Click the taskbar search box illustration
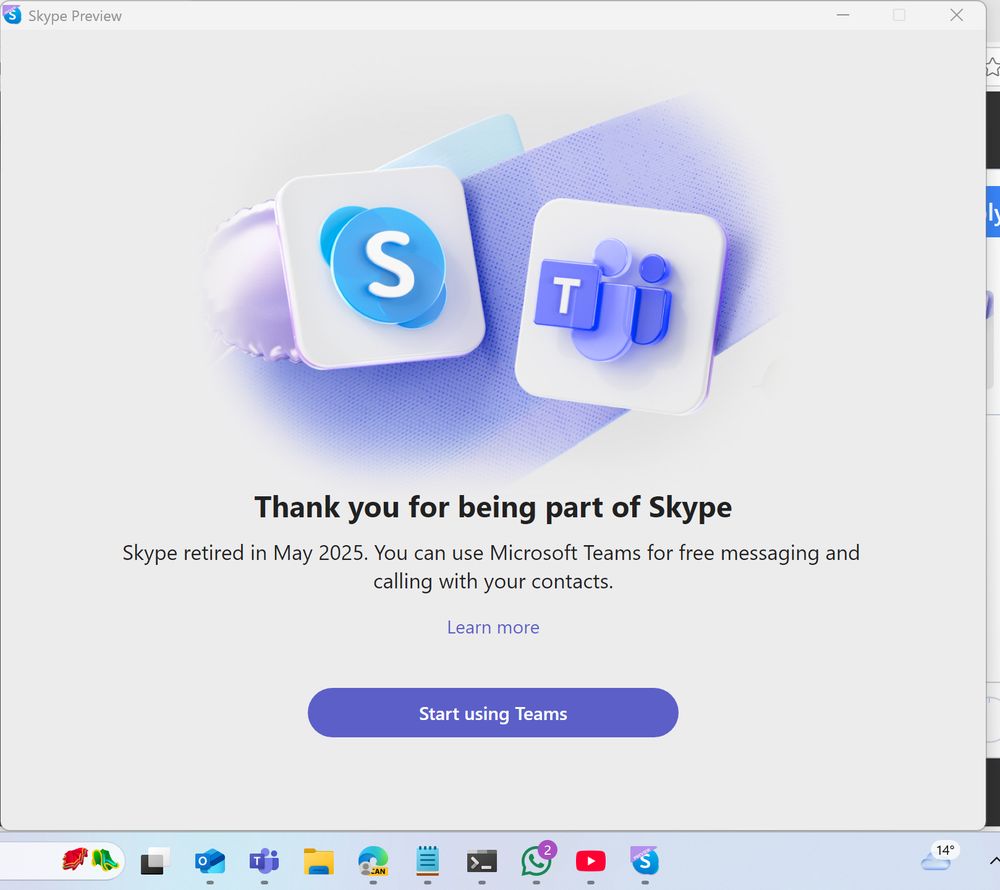This screenshot has width=1000, height=890. pos(90,859)
